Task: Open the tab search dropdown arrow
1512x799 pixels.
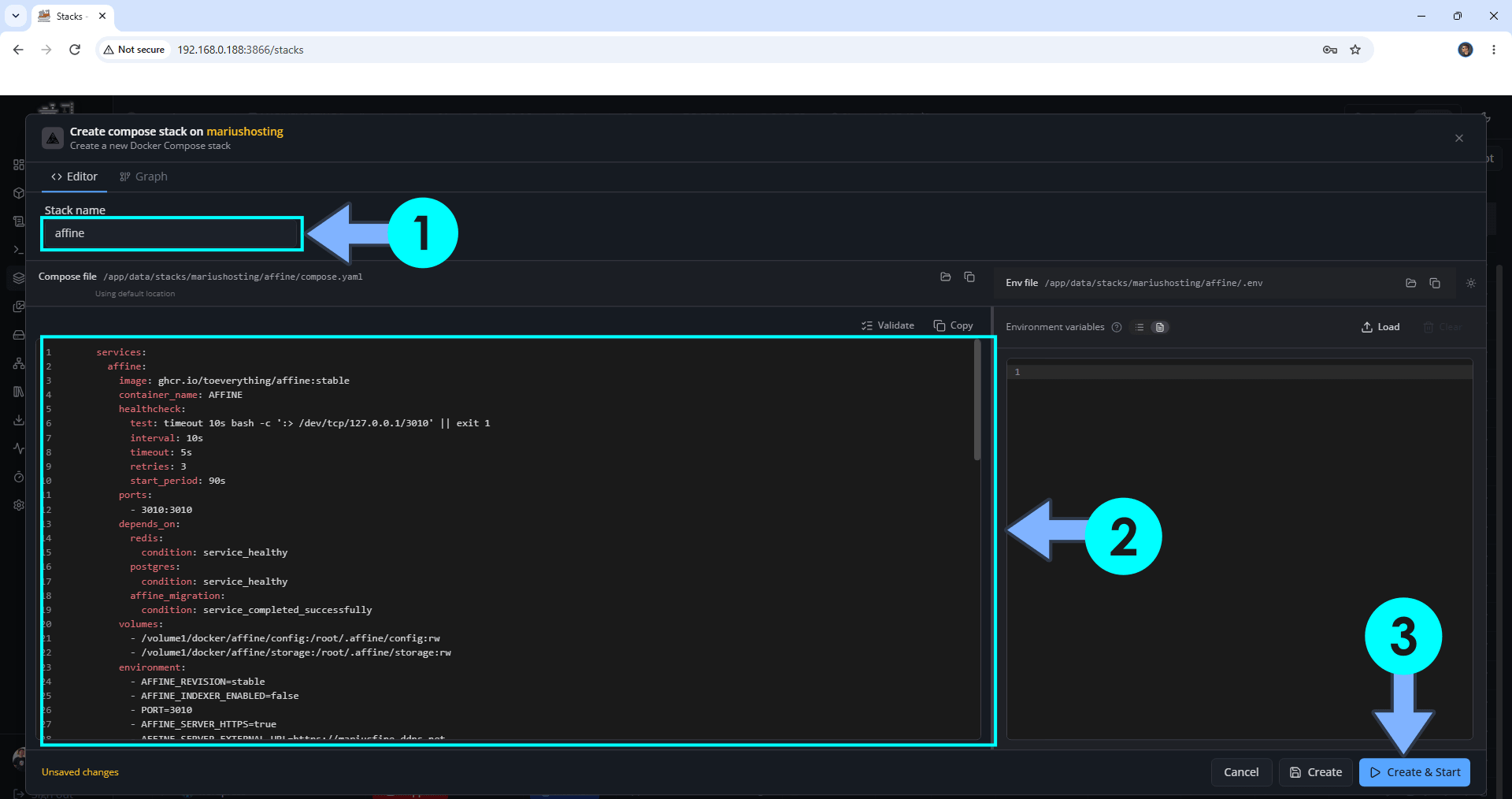Action: (x=15, y=16)
